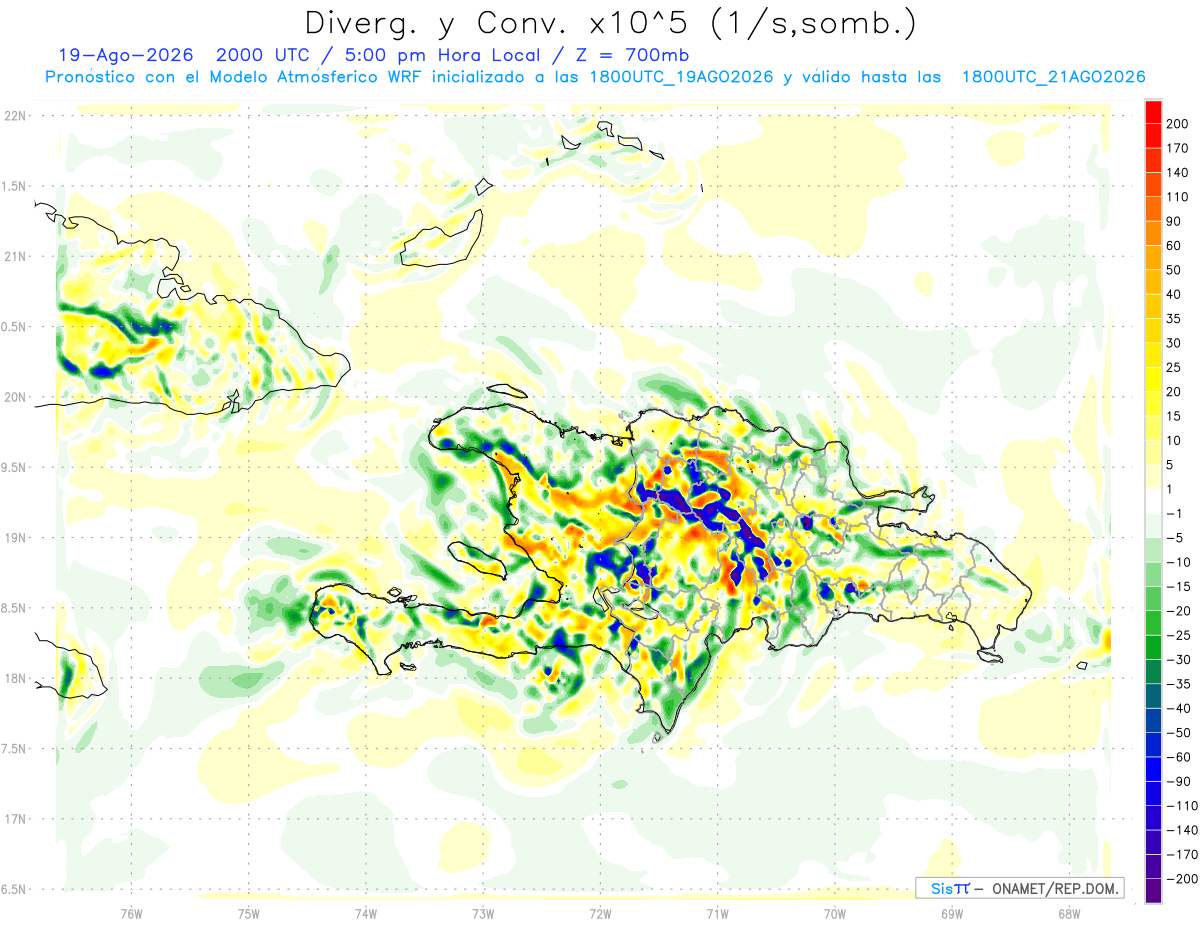The height and width of the screenshot is (927, 1200).
Task: Click the "9.5N" latitude tick label
Action: pyautogui.click(x=14, y=468)
